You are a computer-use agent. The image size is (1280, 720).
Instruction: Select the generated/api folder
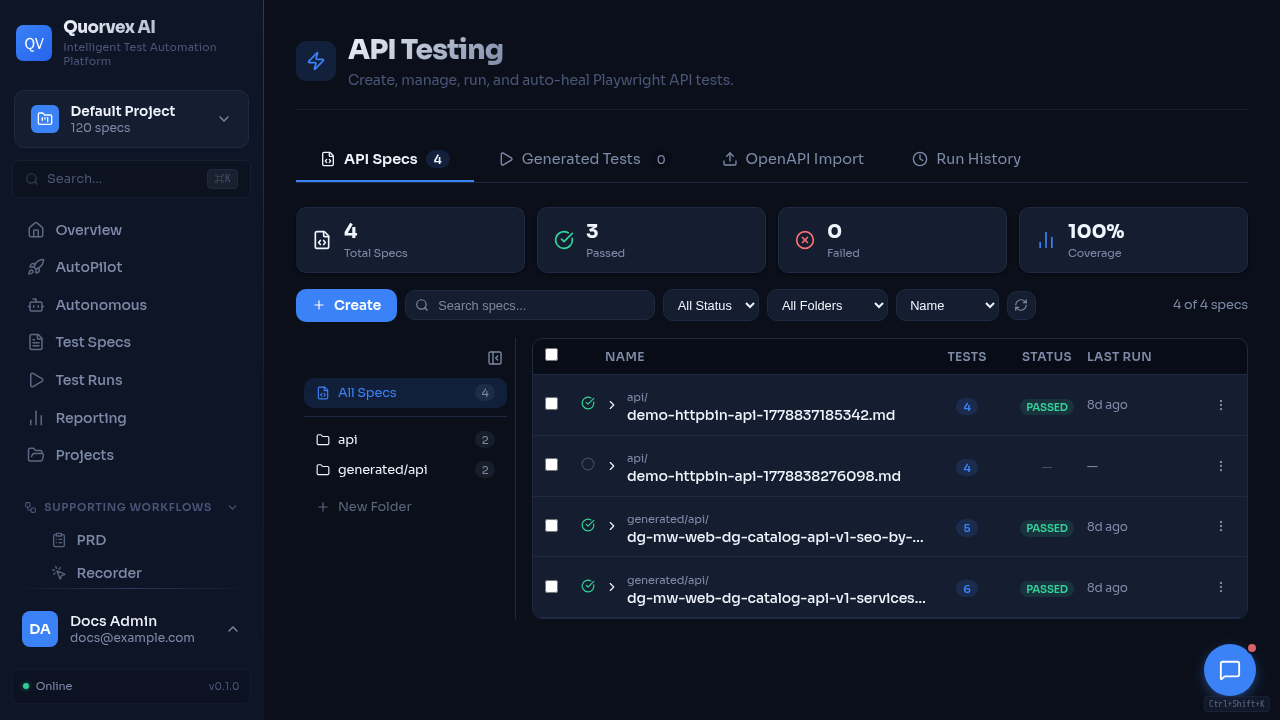[405, 470]
